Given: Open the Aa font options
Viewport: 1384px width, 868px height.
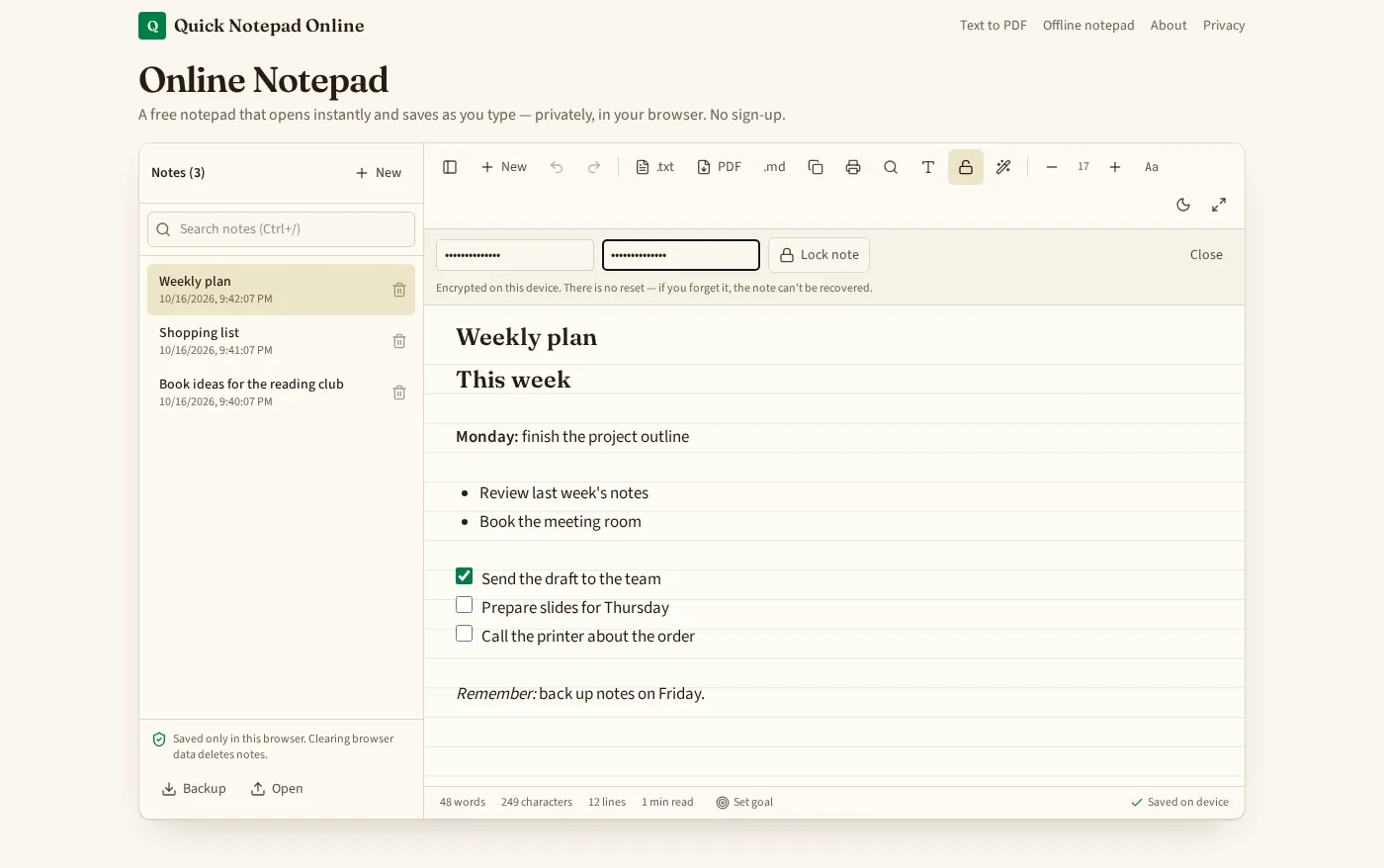Looking at the screenshot, I should point(1152,167).
